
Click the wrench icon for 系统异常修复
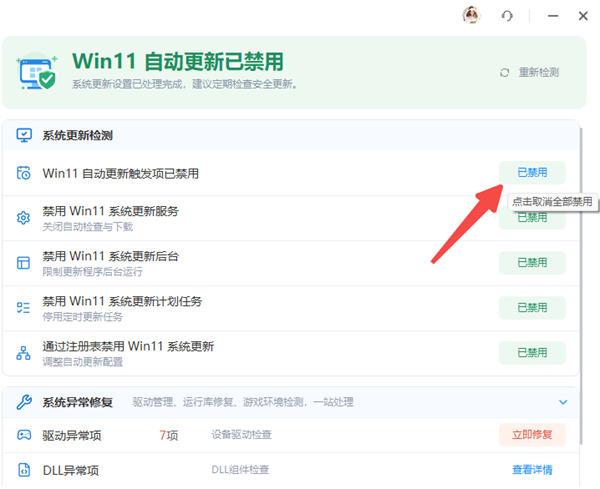(x=24, y=402)
